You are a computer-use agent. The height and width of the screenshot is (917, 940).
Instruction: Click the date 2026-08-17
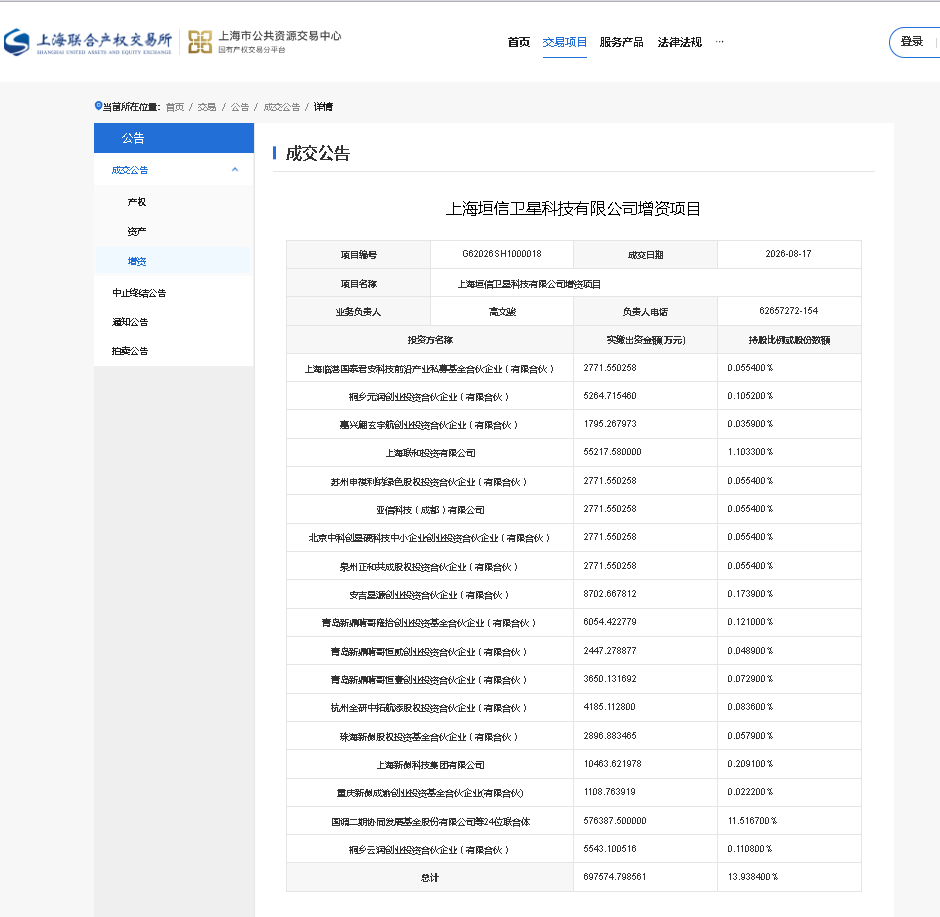(788, 254)
